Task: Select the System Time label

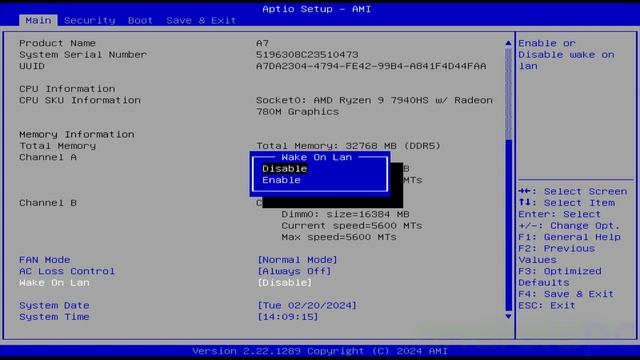Action: (54, 317)
